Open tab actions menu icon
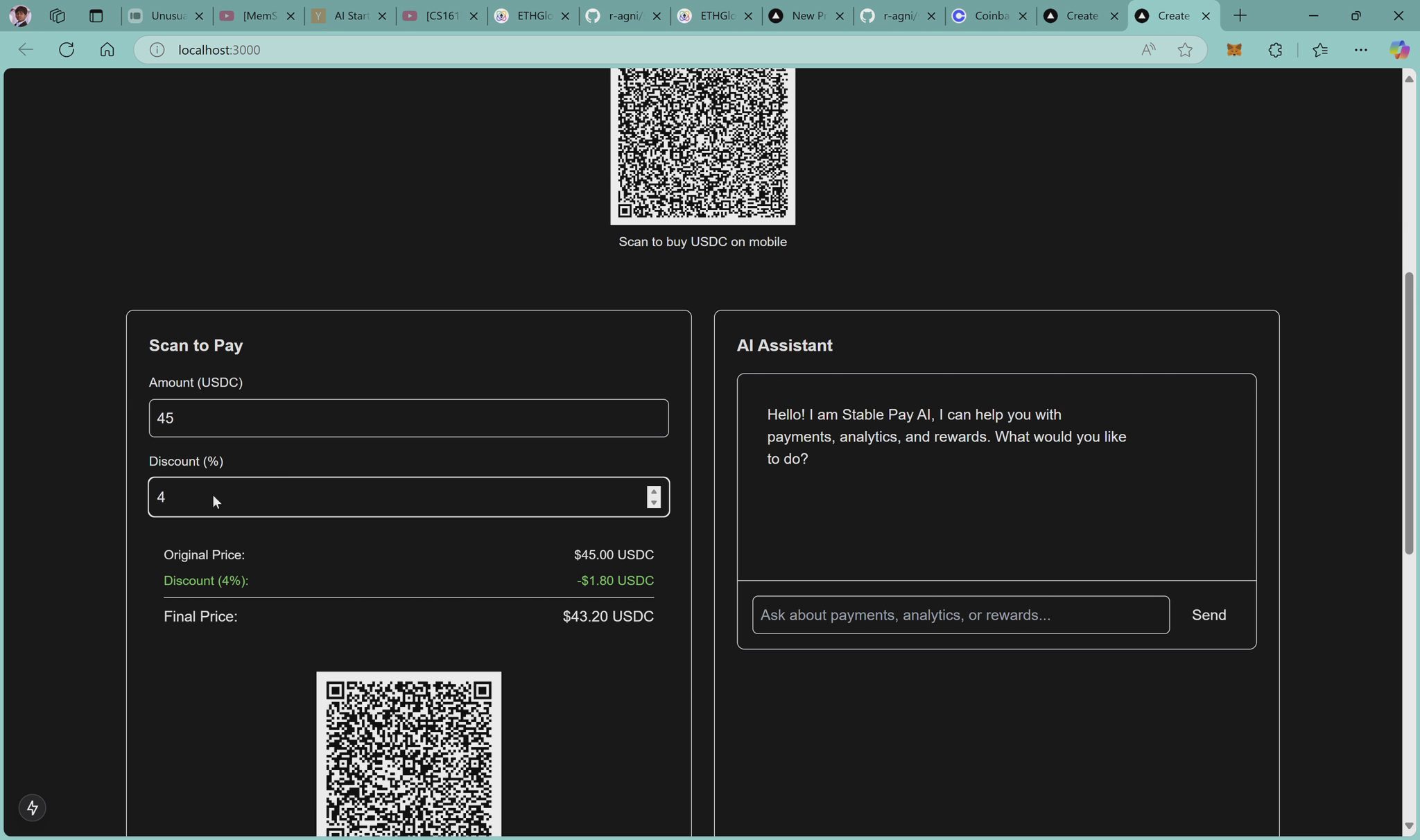This screenshot has height=840, width=1420. [96, 15]
